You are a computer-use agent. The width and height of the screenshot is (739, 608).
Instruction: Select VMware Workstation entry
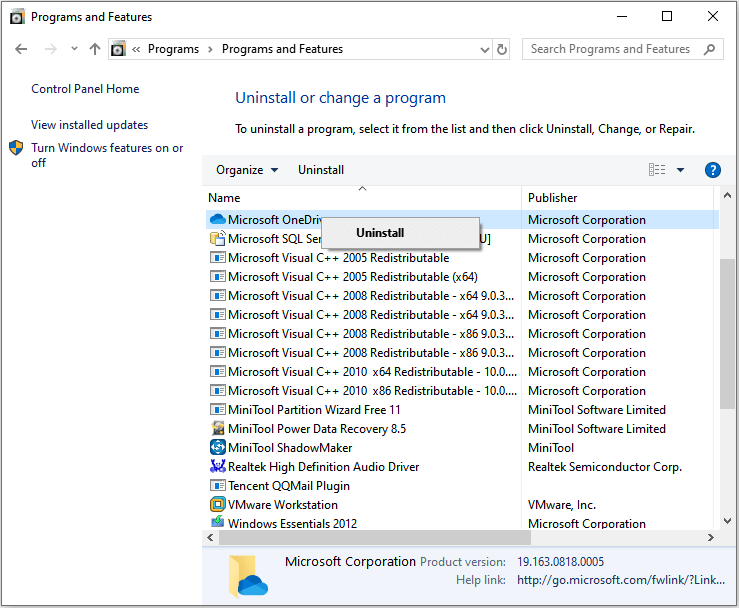[x=283, y=504]
